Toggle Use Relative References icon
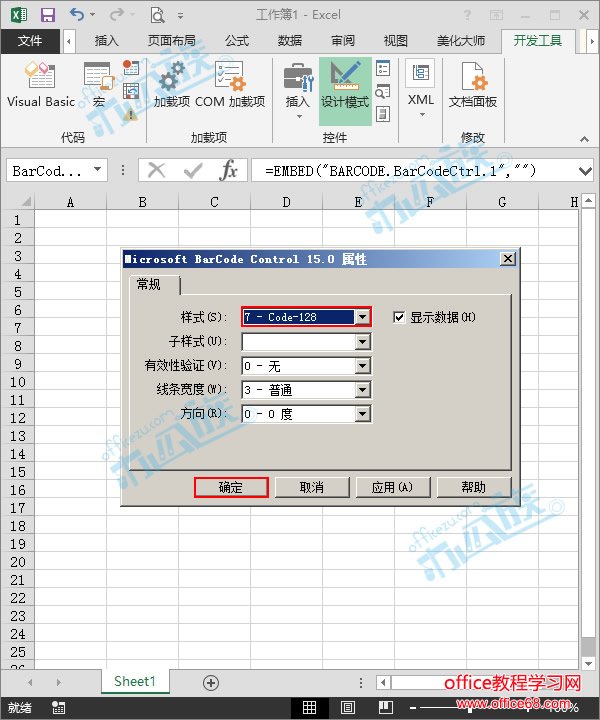Viewport: 600px width, 720px height. click(x=131, y=91)
